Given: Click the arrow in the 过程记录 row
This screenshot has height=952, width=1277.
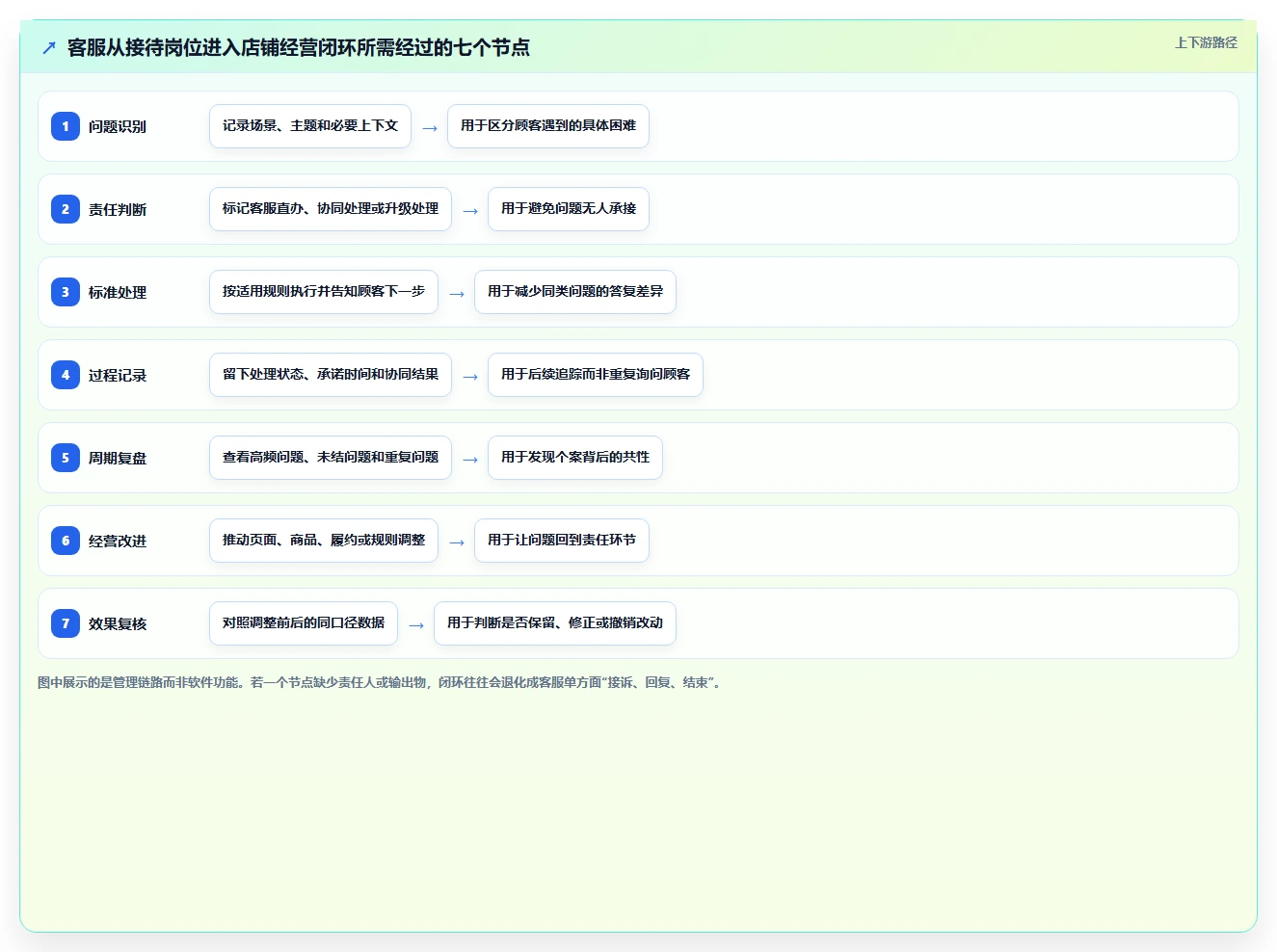Looking at the screenshot, I should coord(470,376).
